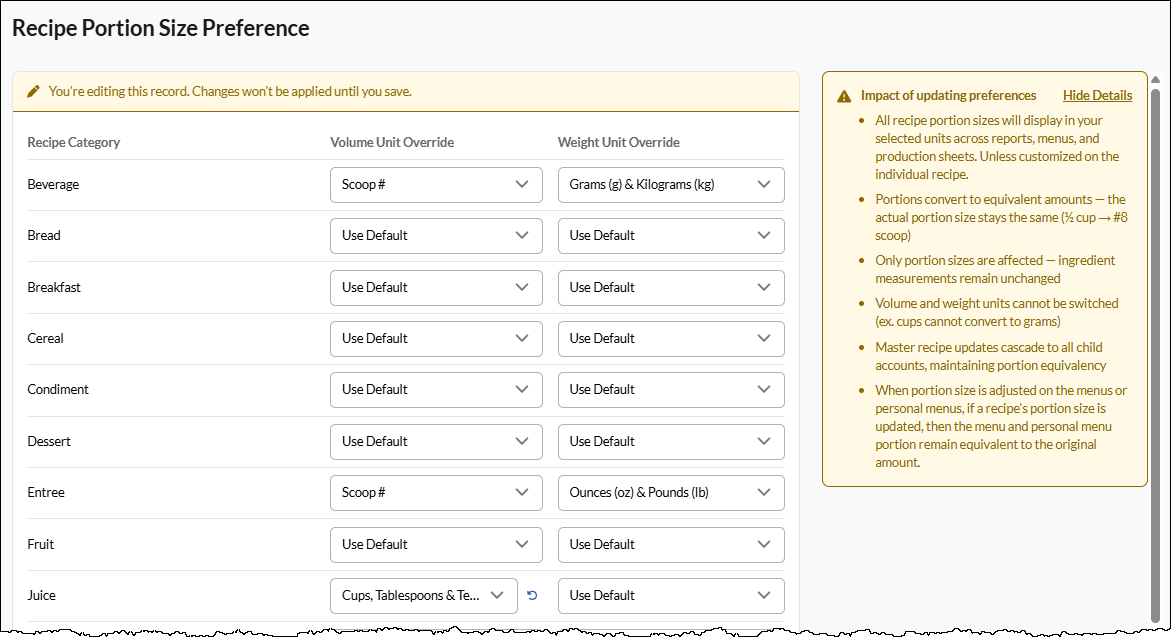The height and width of the screenshot is (637, 1171).
Task: Expand Dessert weight unit override
Action: [671, 441]
